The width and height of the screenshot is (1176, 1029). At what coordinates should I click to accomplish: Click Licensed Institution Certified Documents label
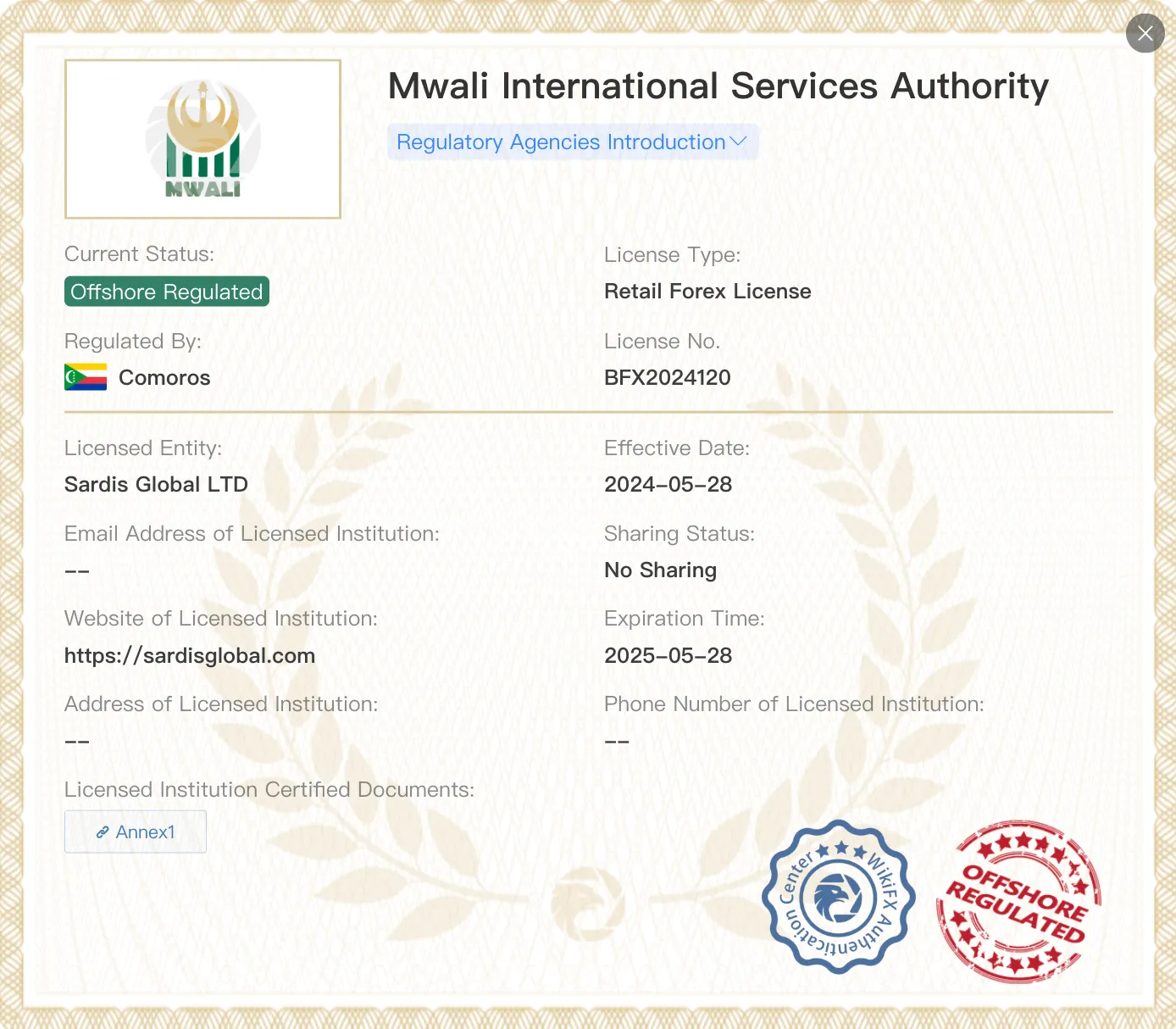pos(269,790)
